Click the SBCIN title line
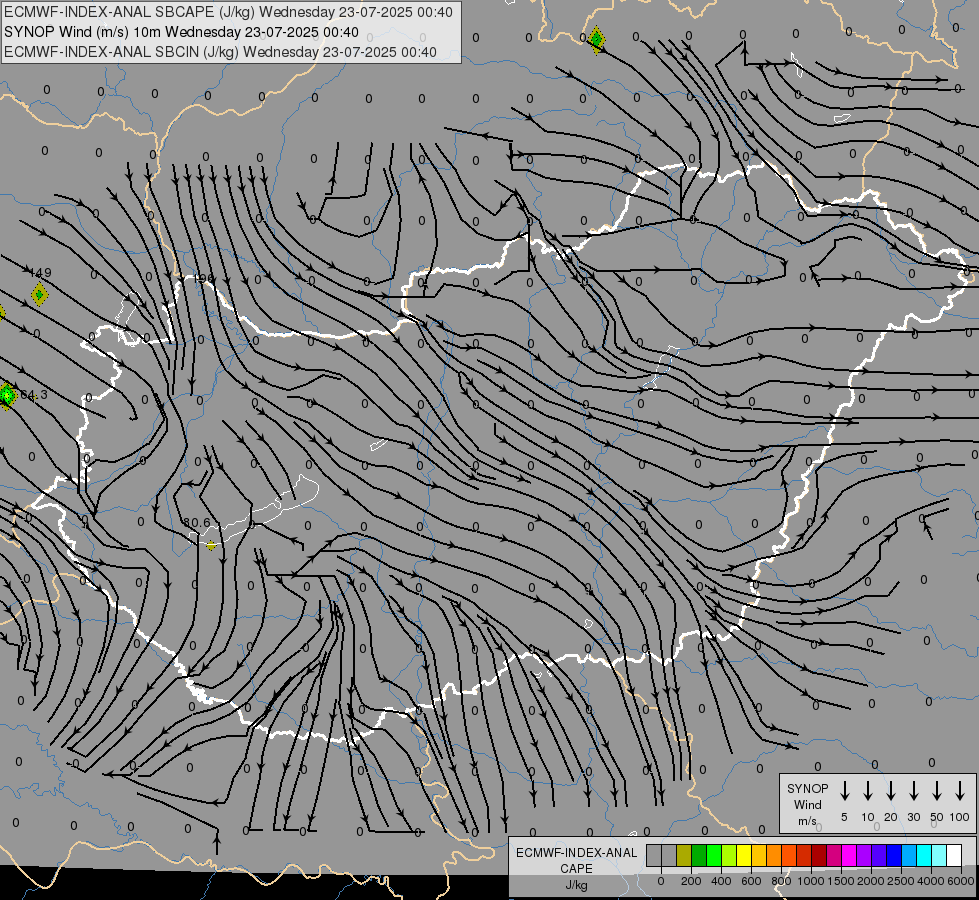The height and width of the screenshot is (900, 979). pyautogui.click(x=220, y=52)
